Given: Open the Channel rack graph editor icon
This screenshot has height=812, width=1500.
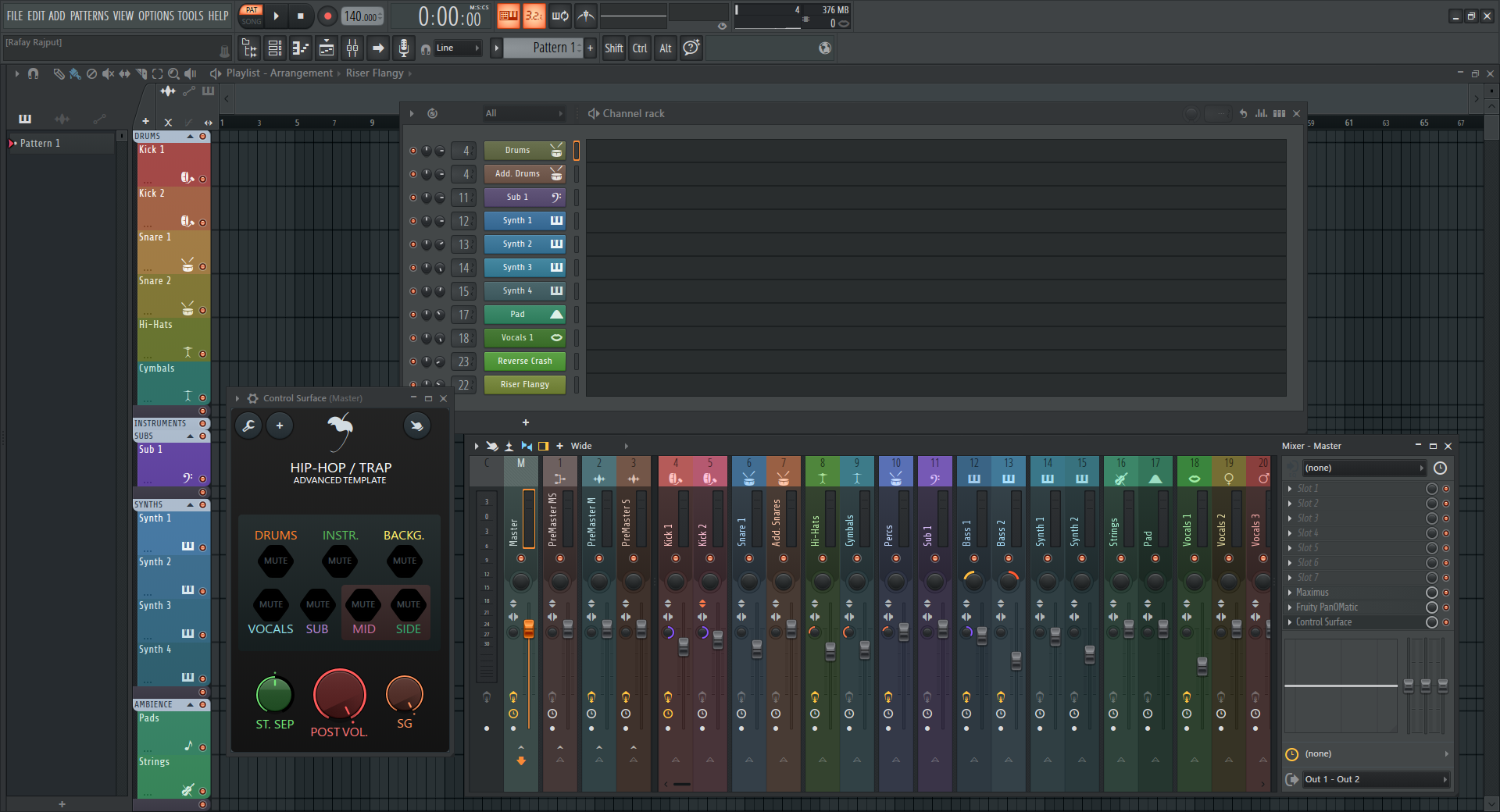Looking at the screenshot, I should pyautogui.click(x=1261, y=114).
